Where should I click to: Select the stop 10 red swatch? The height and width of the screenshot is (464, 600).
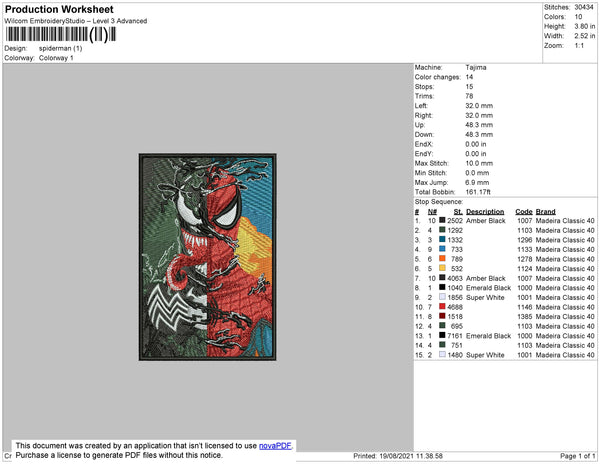tap(442, 306)
